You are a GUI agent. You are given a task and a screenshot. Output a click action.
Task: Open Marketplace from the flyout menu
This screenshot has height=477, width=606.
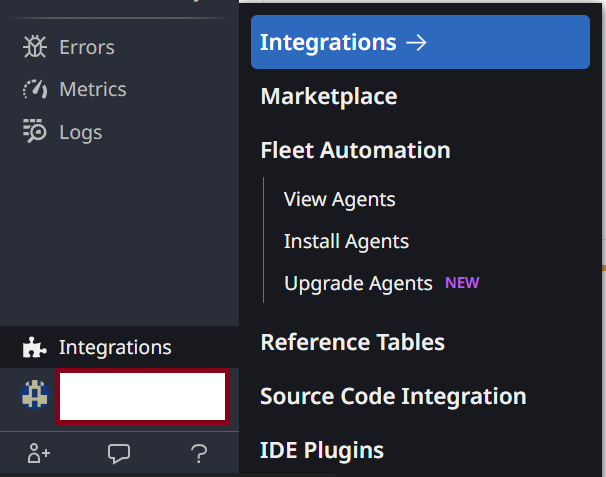(x=328, y=96)
